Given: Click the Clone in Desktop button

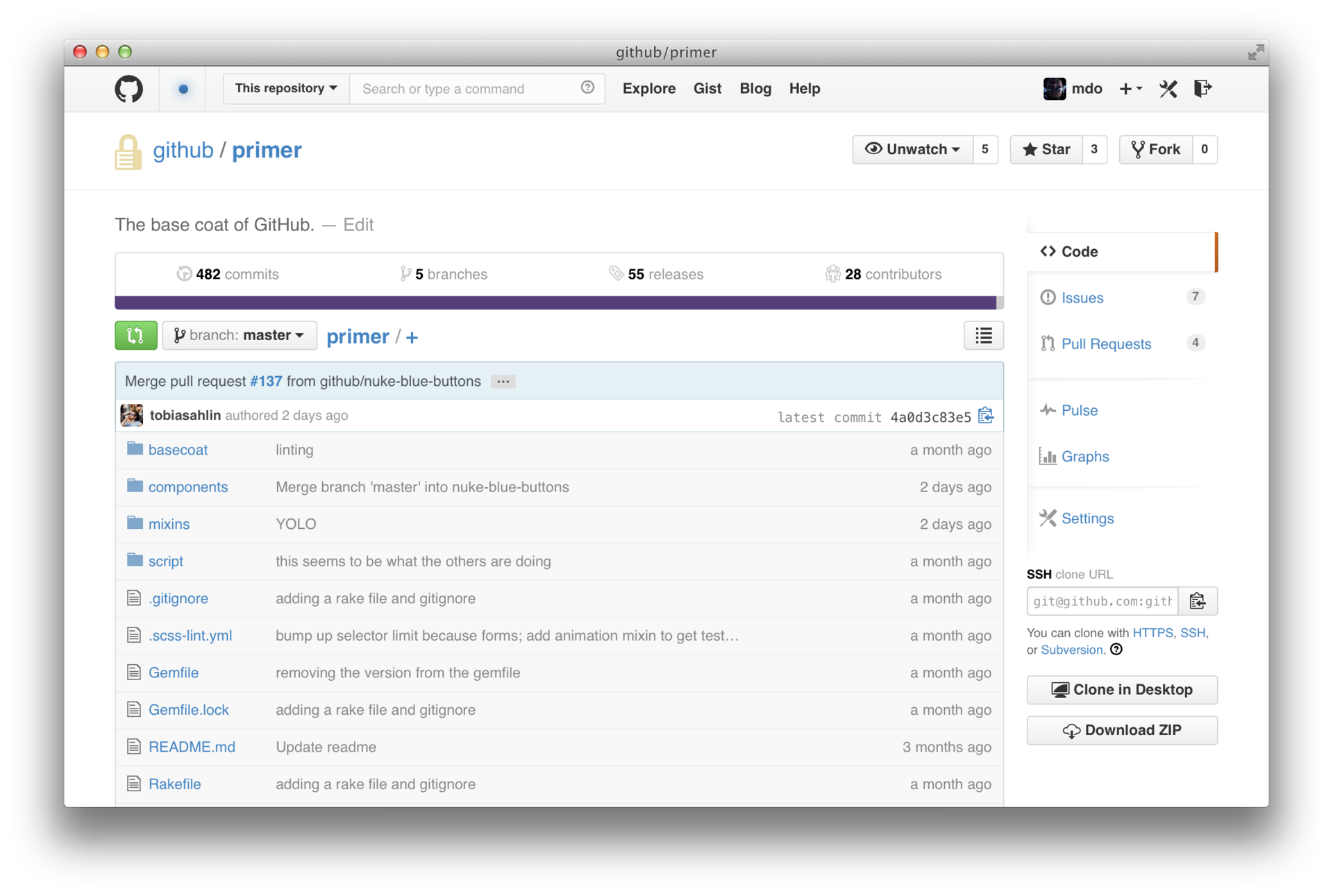Looking at the screenshot, I should (1122, 689).
